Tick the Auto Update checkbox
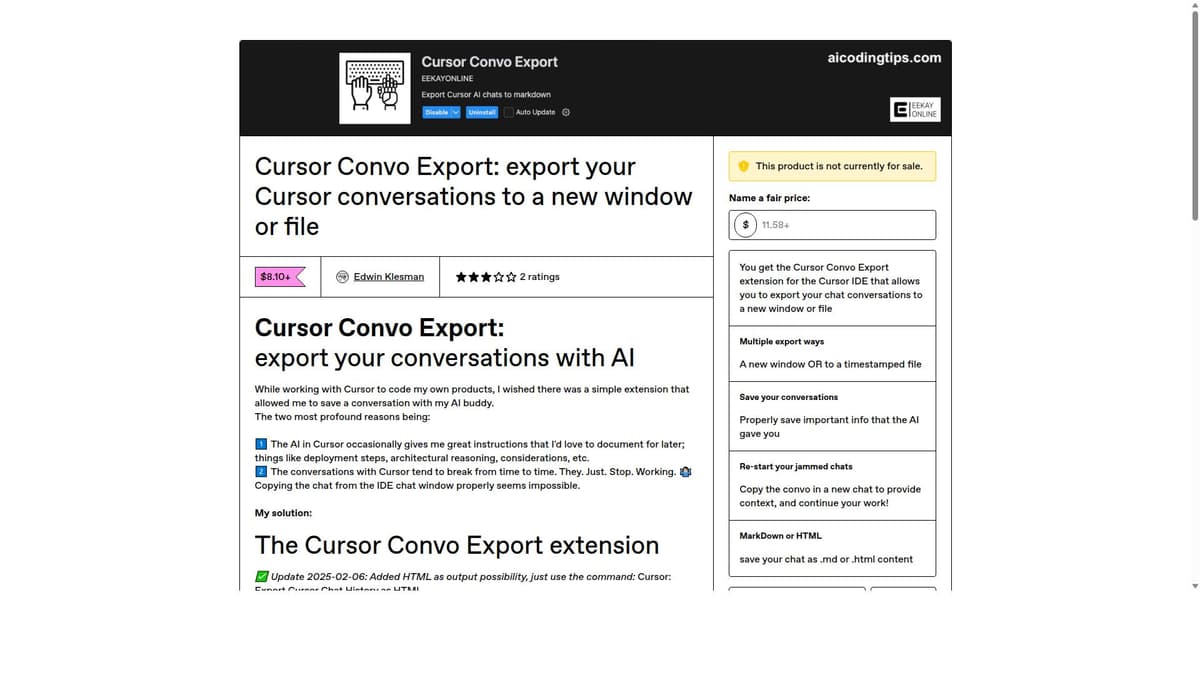 509,112
